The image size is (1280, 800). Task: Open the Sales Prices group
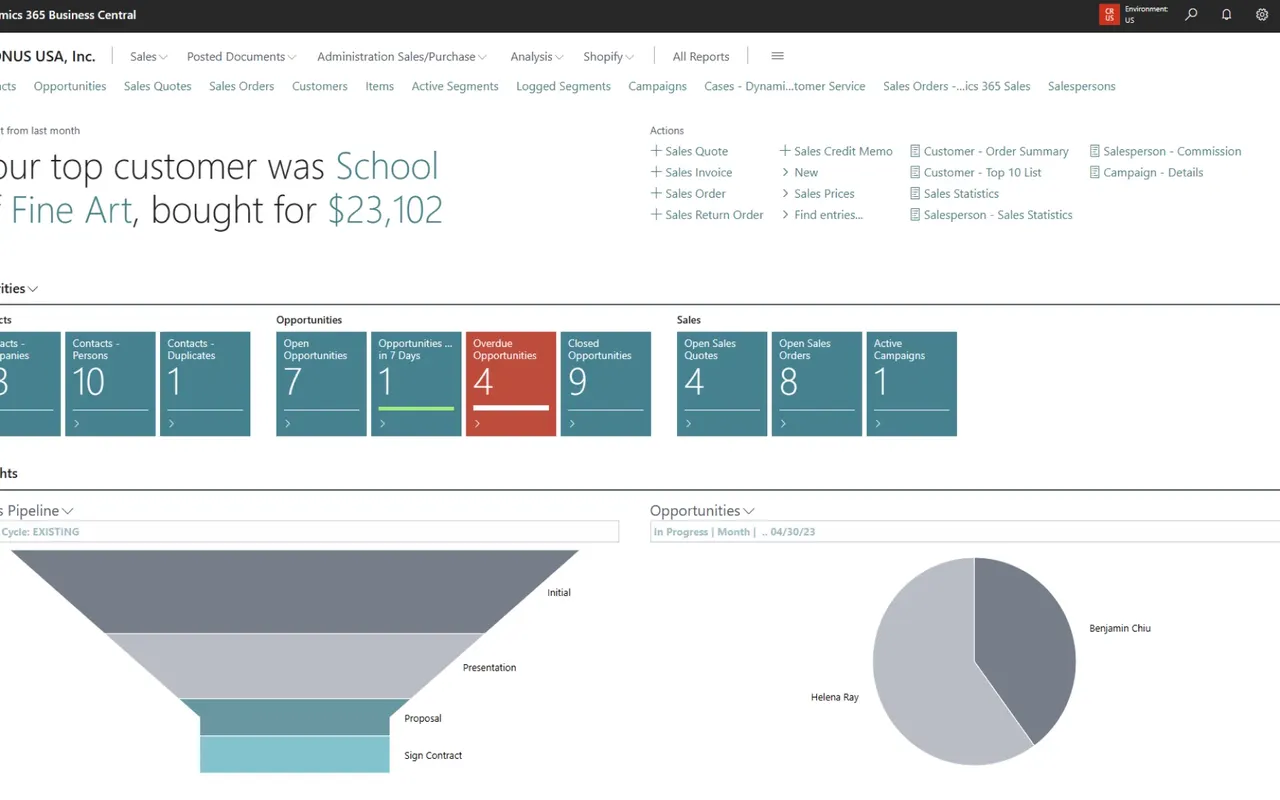coord(817,193)
